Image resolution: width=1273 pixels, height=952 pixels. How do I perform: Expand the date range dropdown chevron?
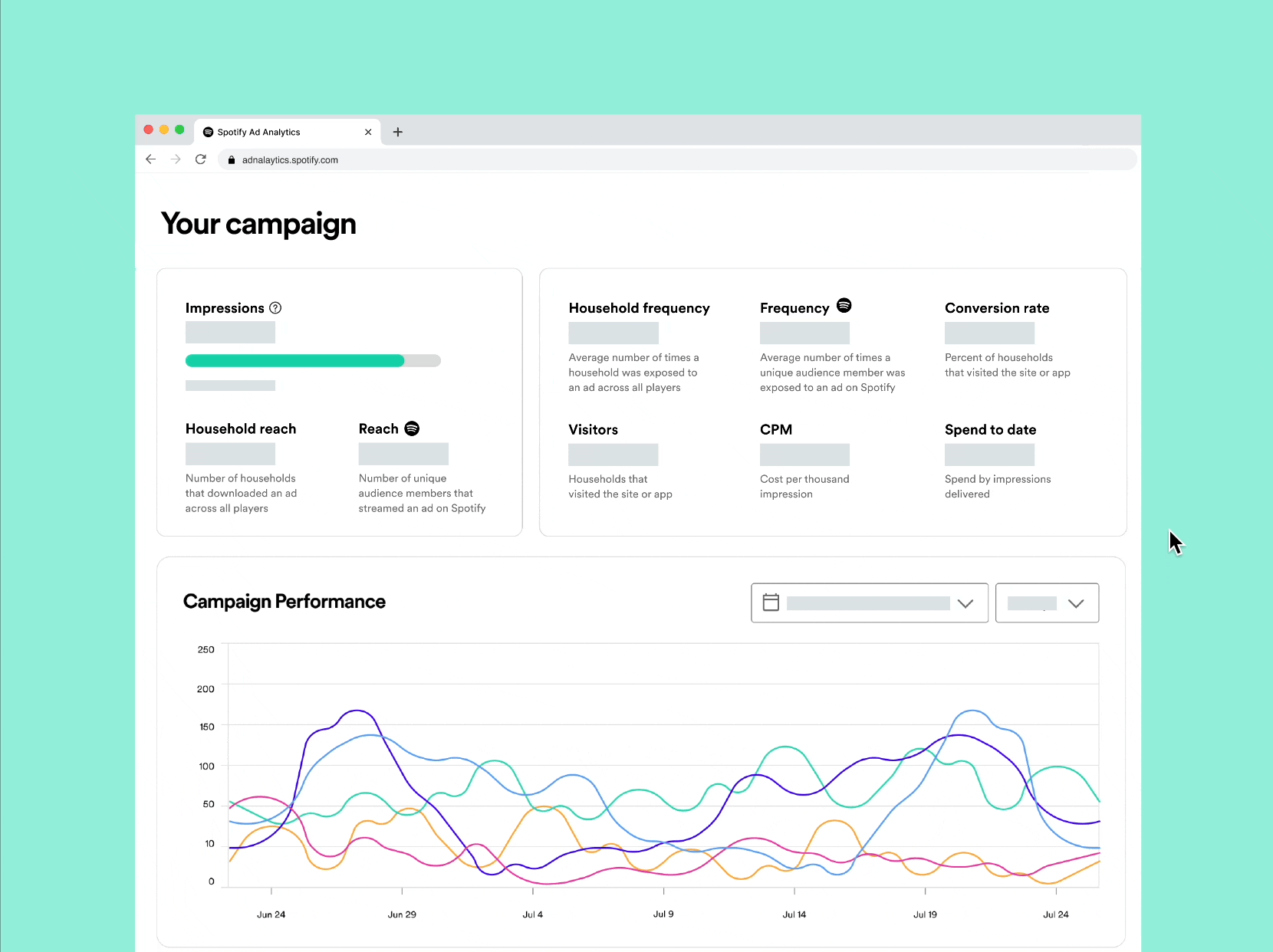pos(965,603)
